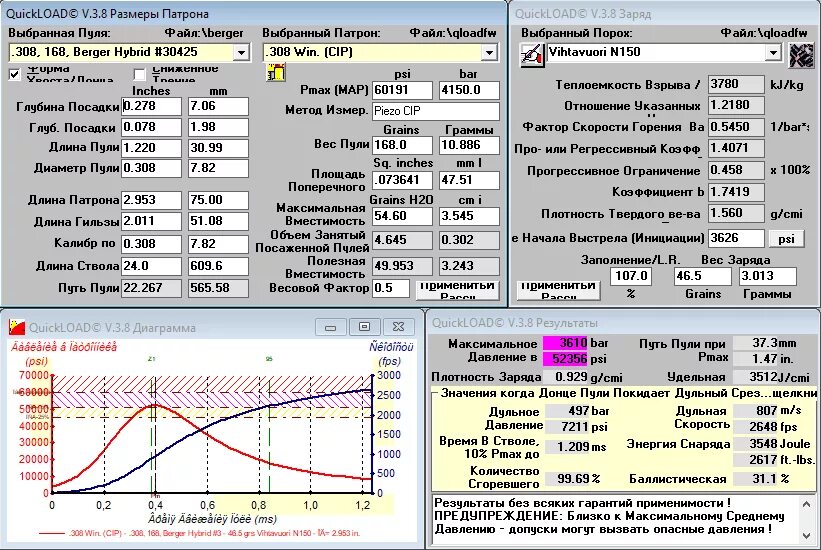Click the Results window title bar

point(623,323)
